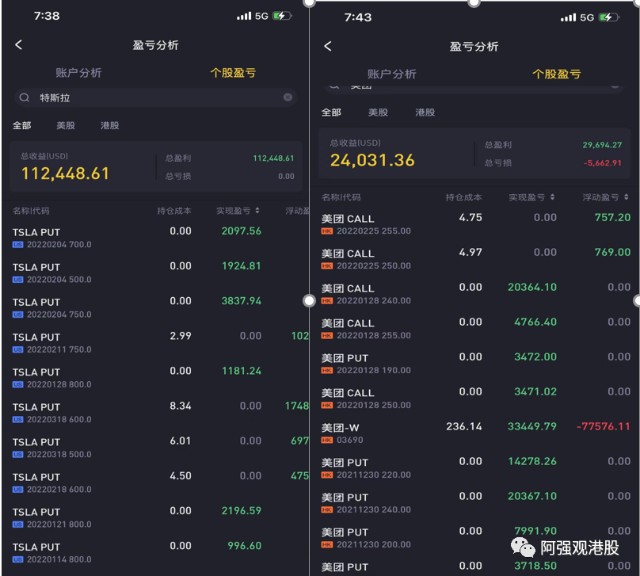The height and width of the screenshot is (576, 640).
Task: Focus the 特斯拉 search input
Action: [155, 98]
